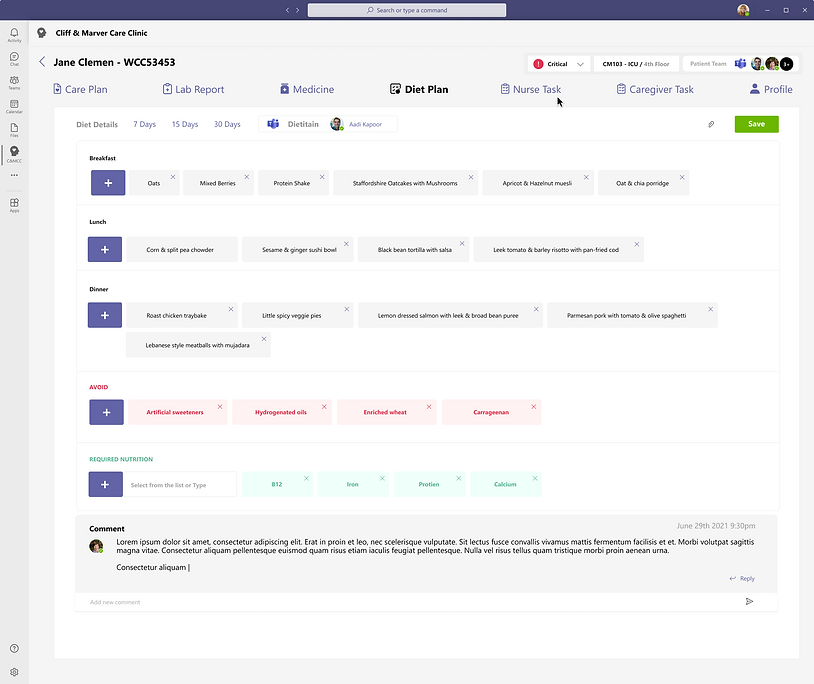
Task: Go back with the arrow beside Jane Clemen
Action: [42, 62]
